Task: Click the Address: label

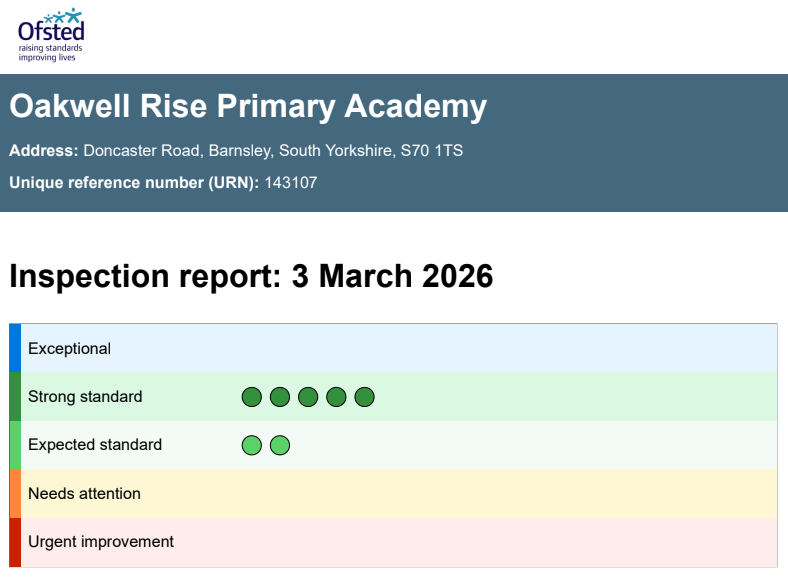Action: (44, 150)
